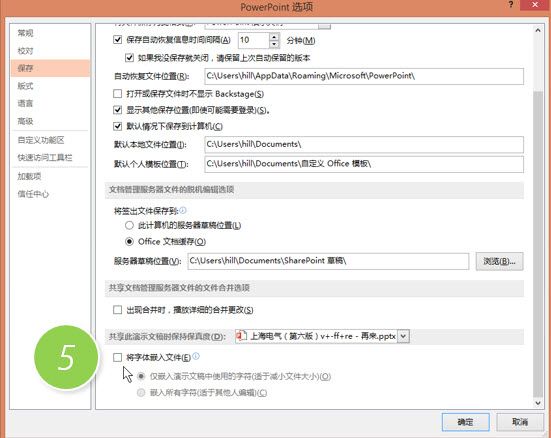Edit the 自动恢复文件位置 path field

click(x=364, y=76)
